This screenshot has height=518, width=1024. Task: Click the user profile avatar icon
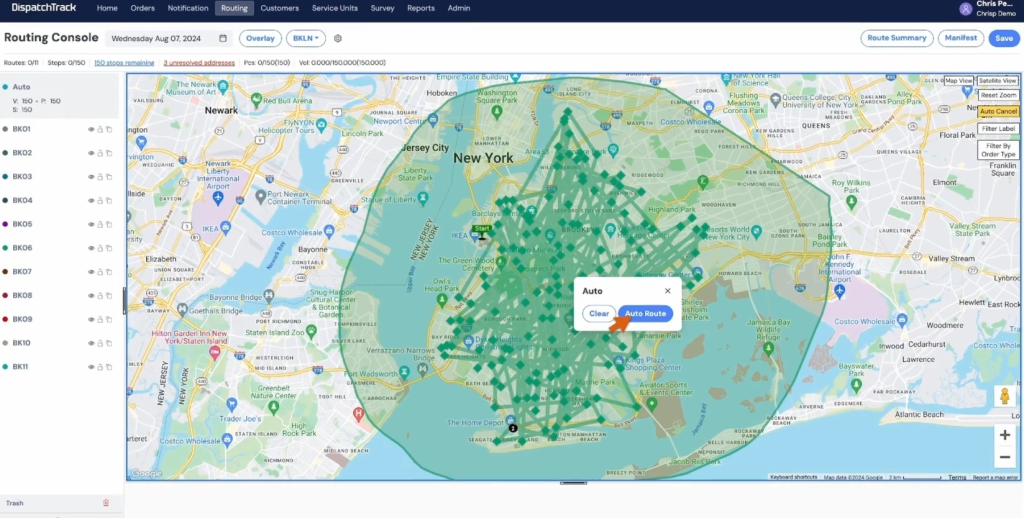965,8
